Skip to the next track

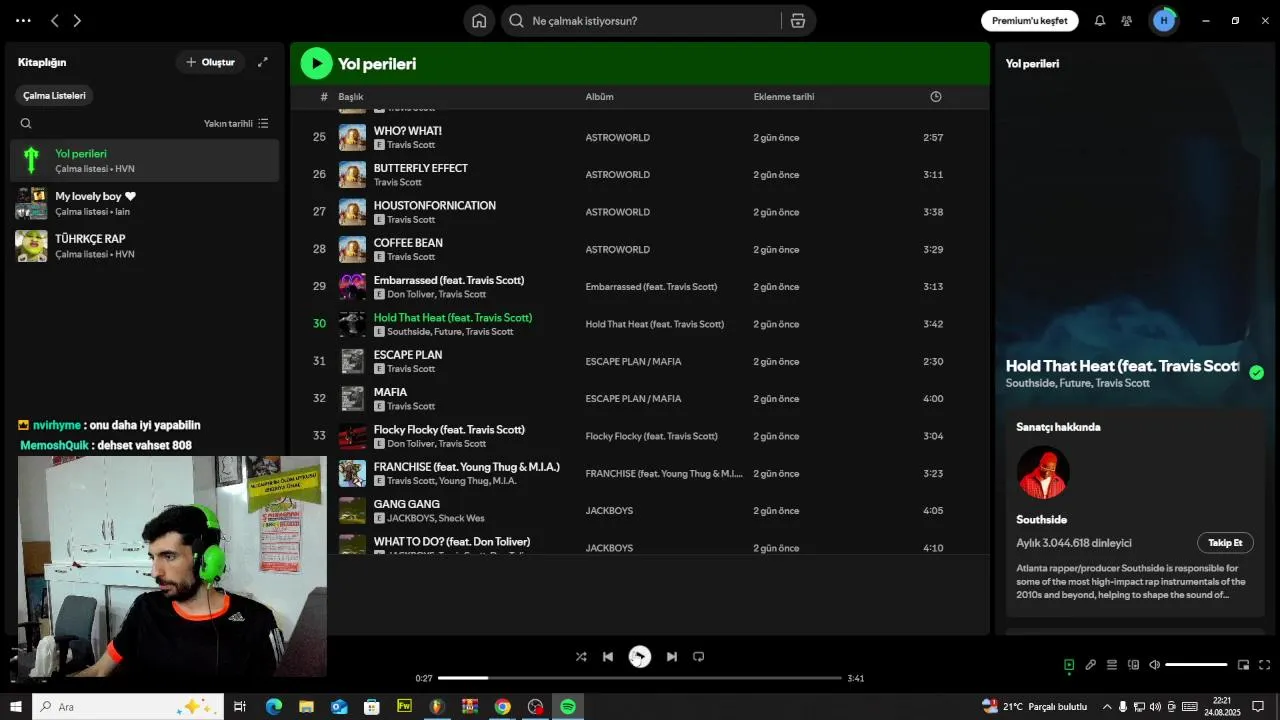[x=672, y=657]
